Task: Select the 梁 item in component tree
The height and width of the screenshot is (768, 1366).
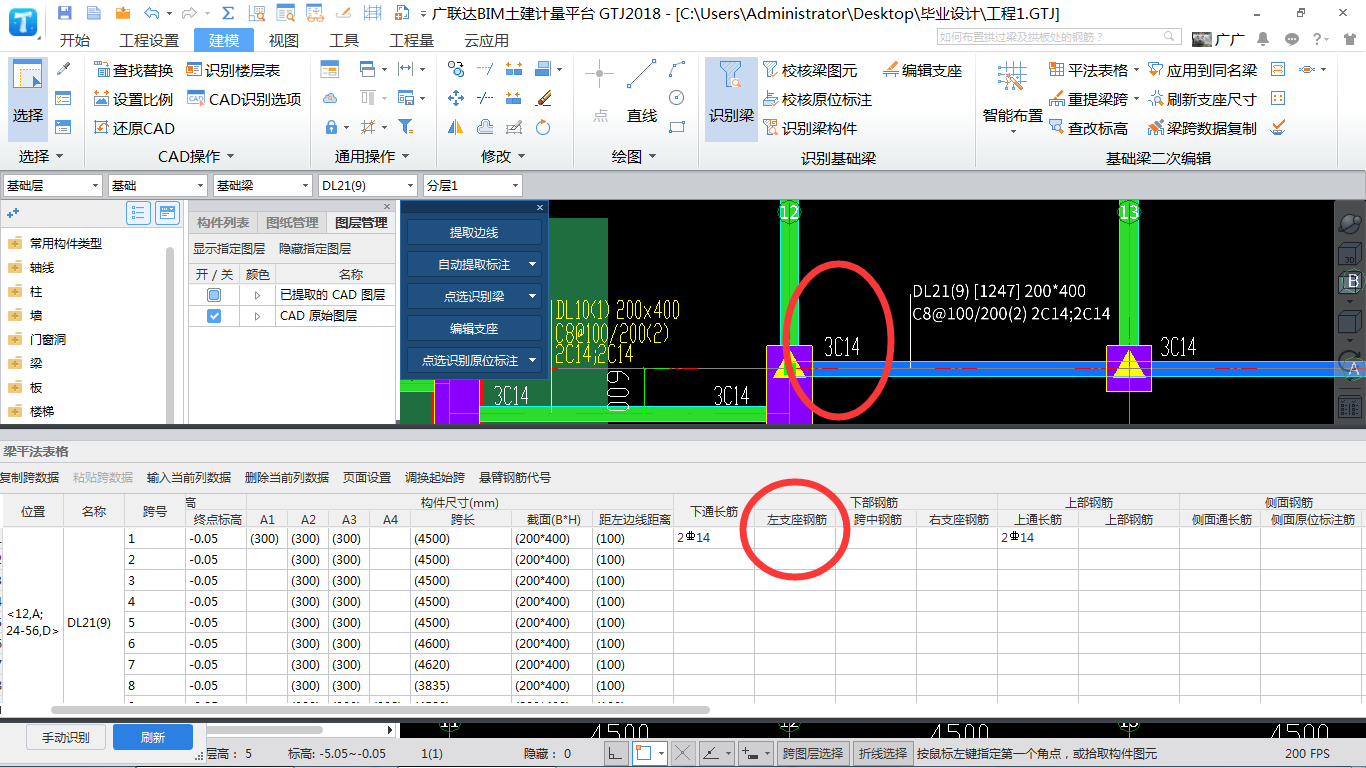Action: [36, 364]
